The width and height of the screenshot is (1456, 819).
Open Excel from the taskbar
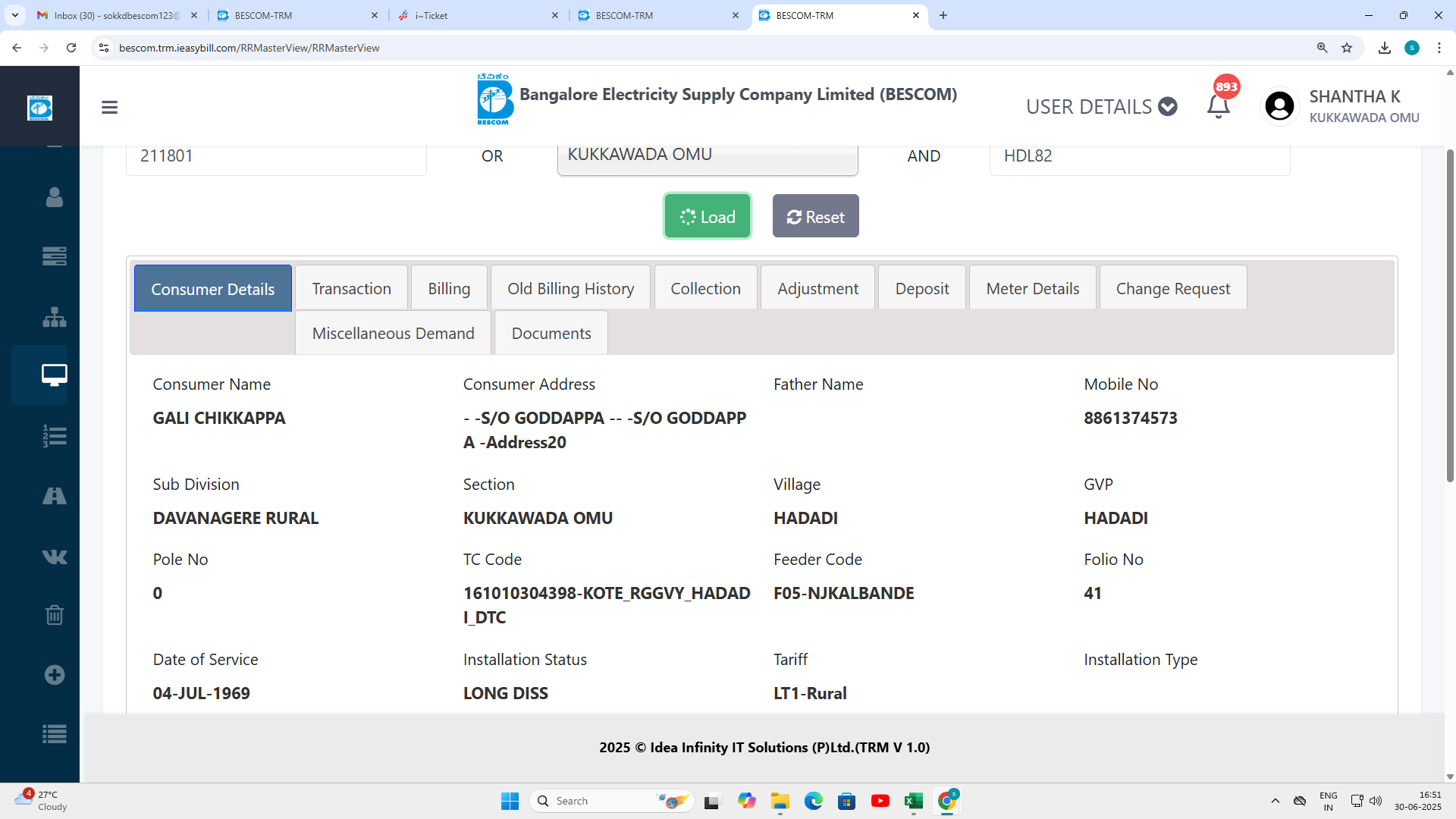[x=913, y=801]
